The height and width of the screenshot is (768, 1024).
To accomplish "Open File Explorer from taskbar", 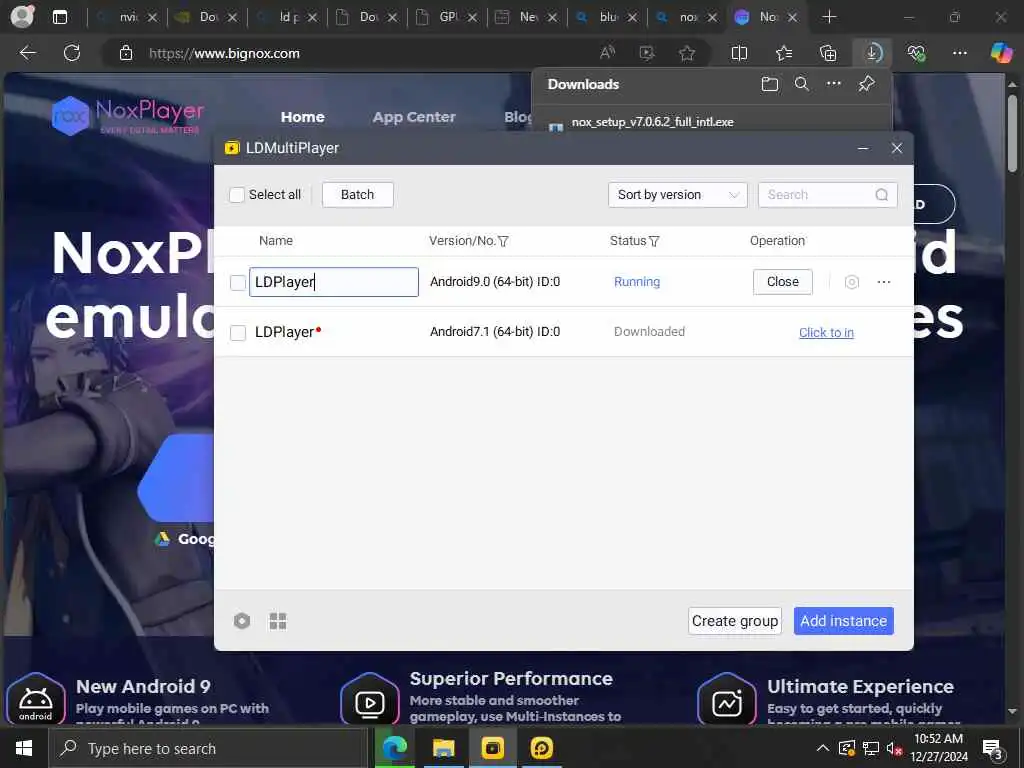I will coord(443,748).
